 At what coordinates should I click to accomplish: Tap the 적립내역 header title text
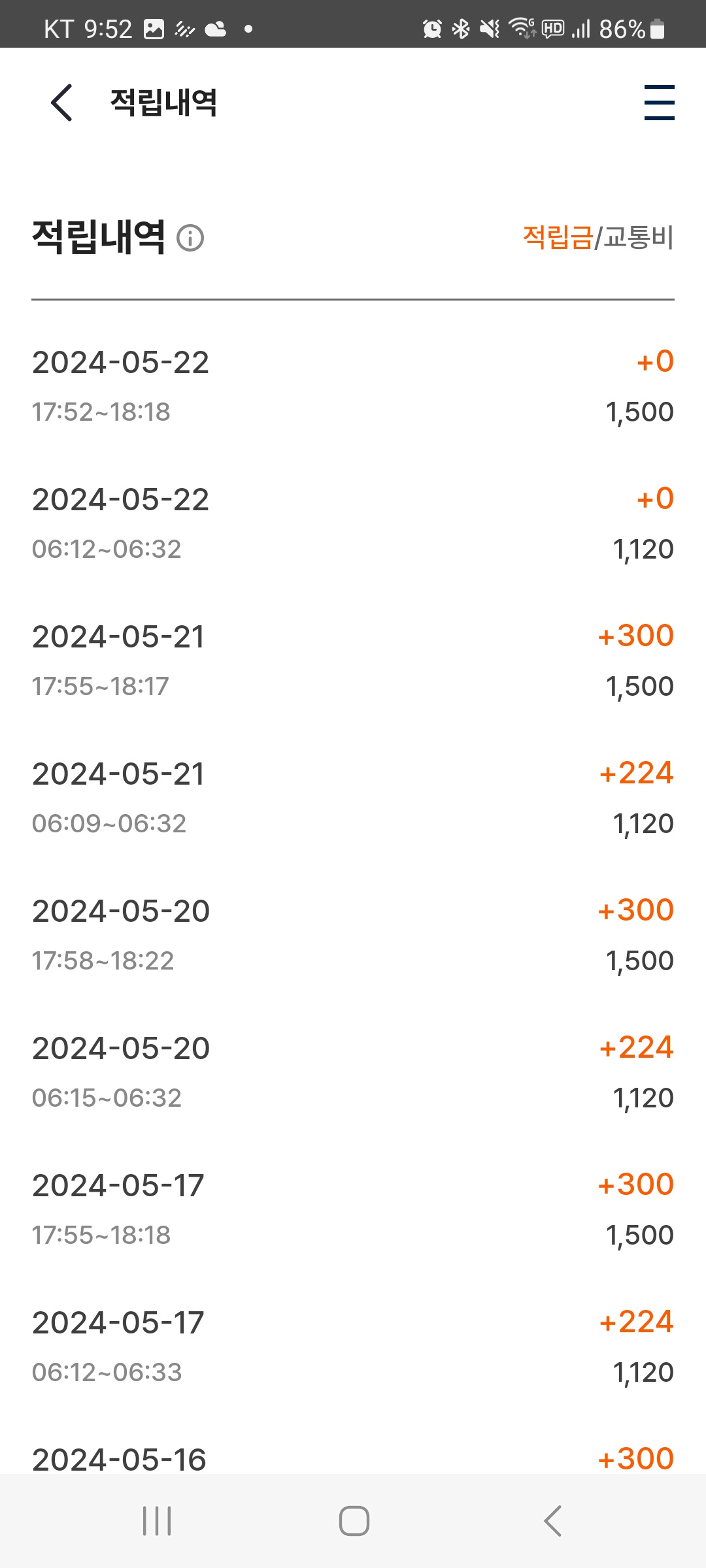pyautogui.click(x=163, y=103)
